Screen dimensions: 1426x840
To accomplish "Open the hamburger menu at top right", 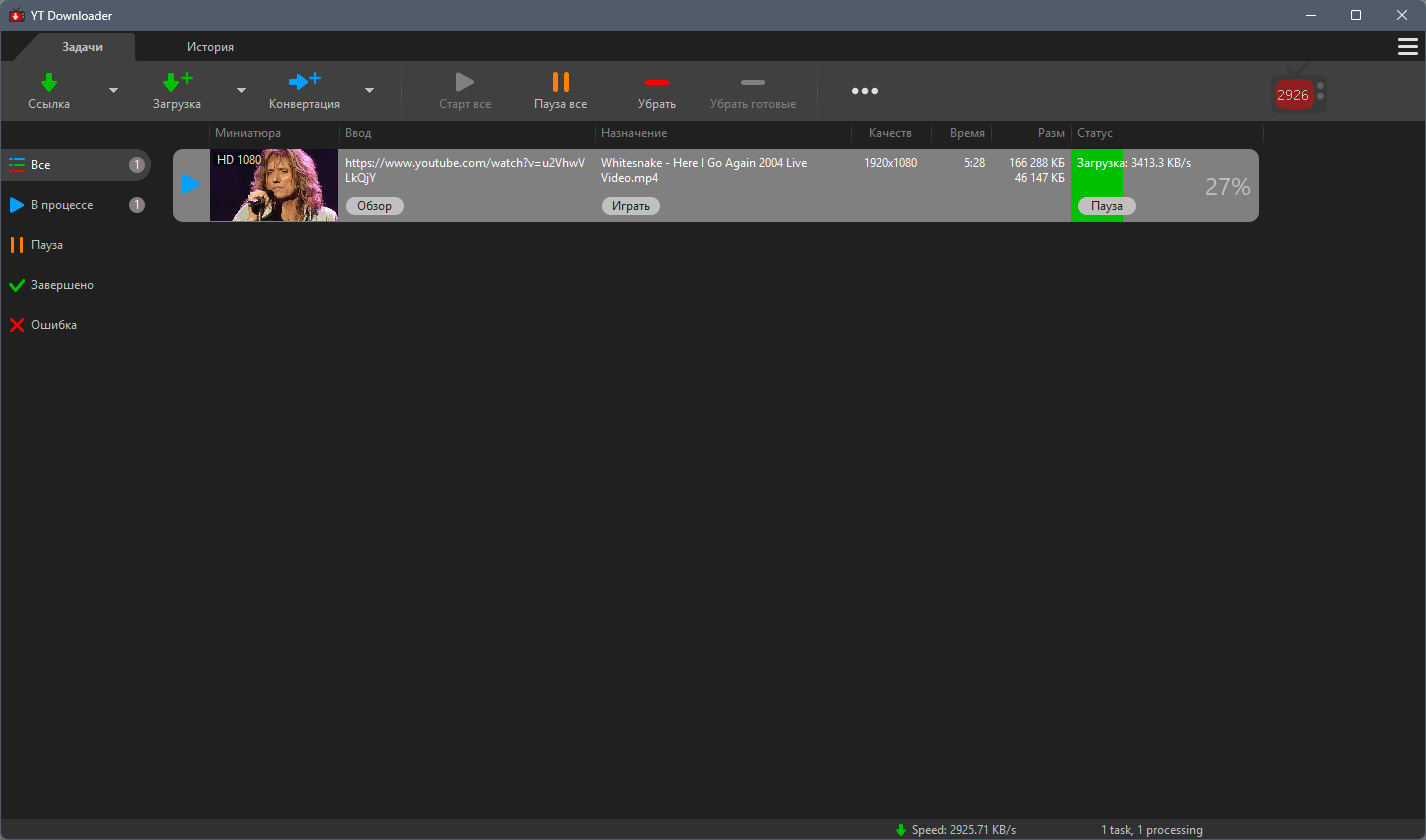I will tap(1407, 47).
